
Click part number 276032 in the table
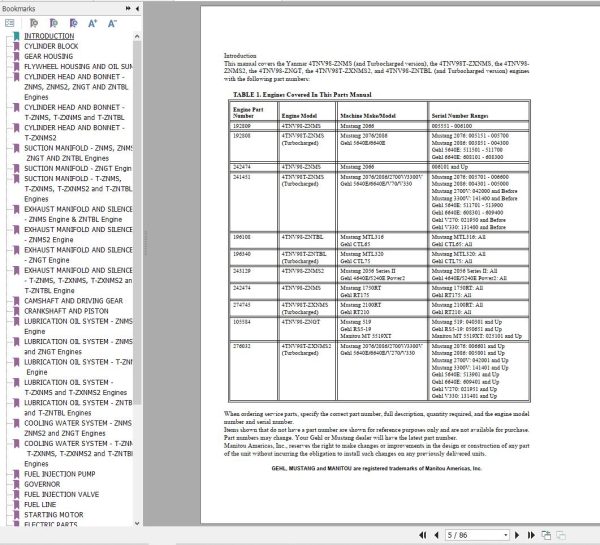pos(241,346)
